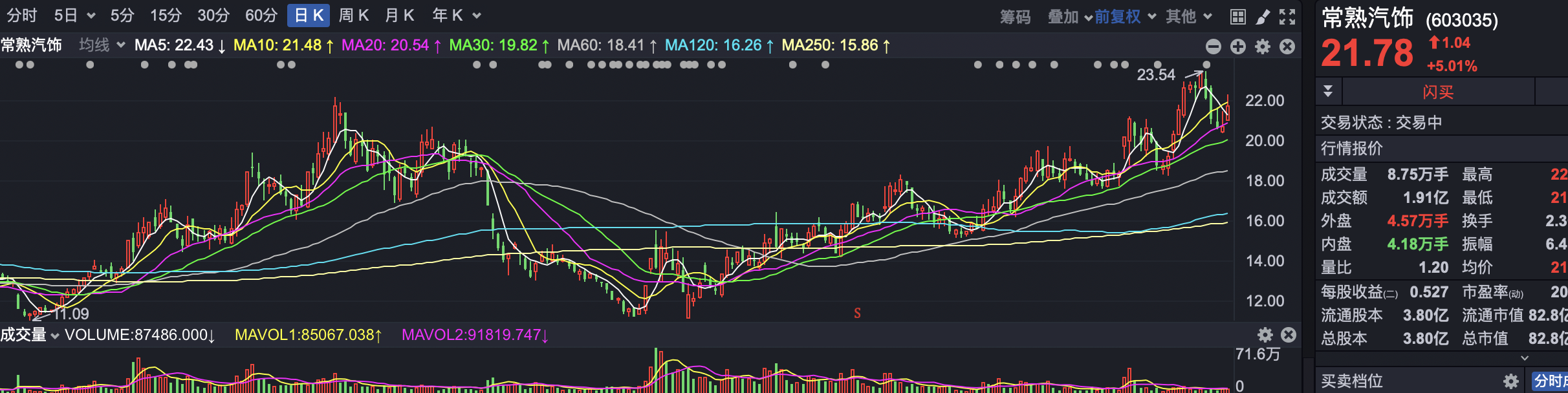This screenshot has width=1568, height=393.
Task: Select the 日K daily candlestick tab
Action: 309,16
